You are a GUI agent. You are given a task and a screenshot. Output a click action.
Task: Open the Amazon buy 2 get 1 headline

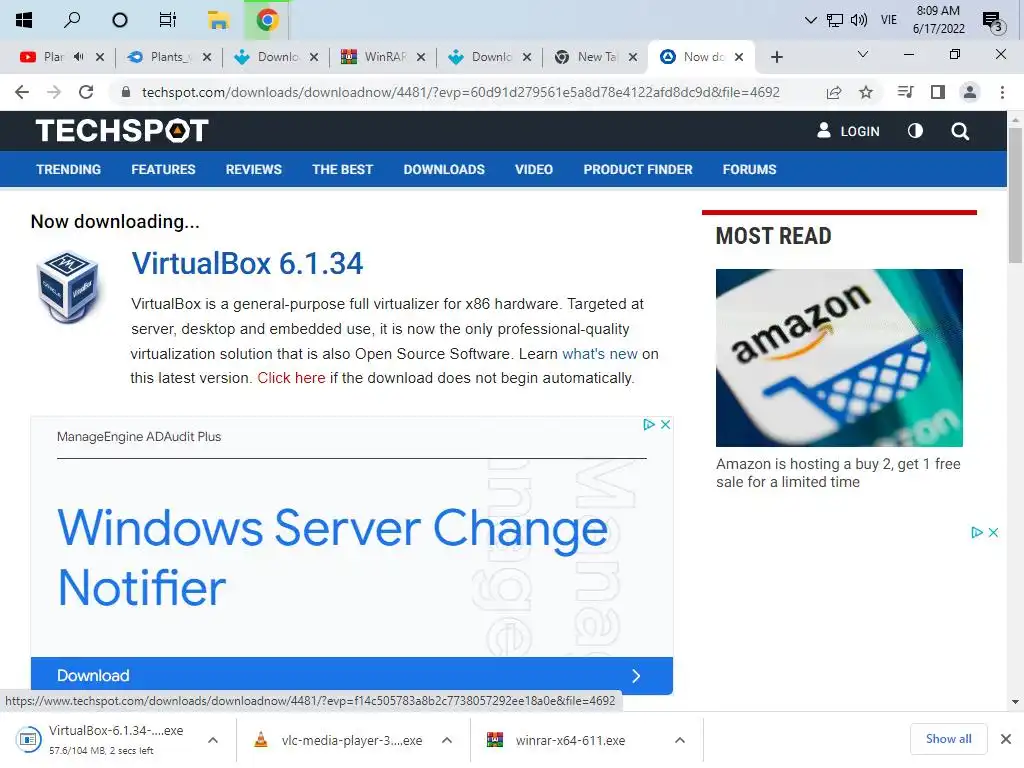click(838, 473)
